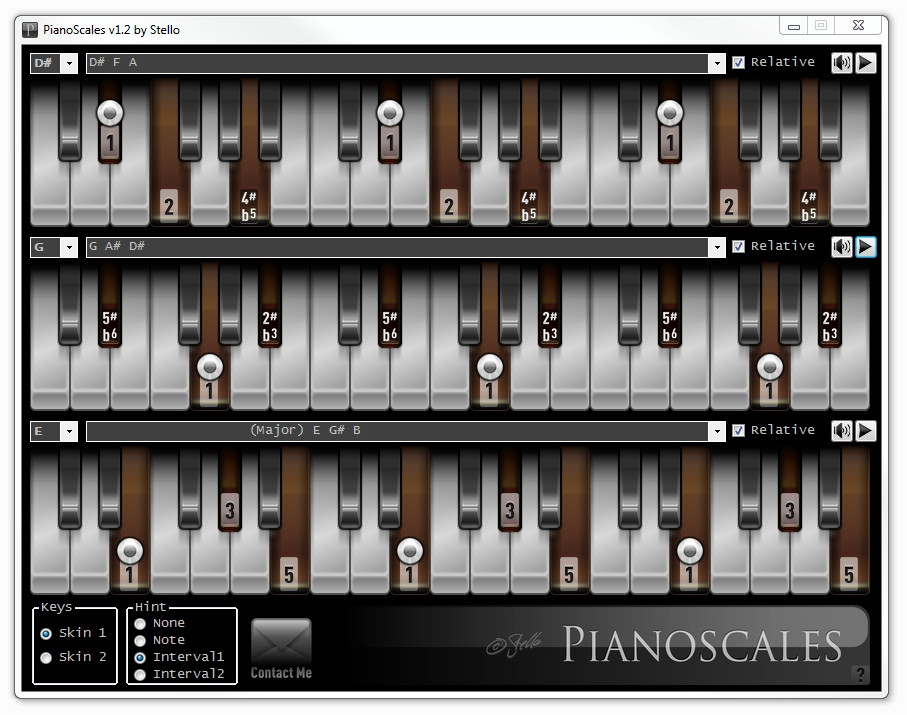Click the first key labeled 3 on bottom keyboard
The width and height of the screenshot is (907, 715).
pyautogui.click(x=230, y=491)
